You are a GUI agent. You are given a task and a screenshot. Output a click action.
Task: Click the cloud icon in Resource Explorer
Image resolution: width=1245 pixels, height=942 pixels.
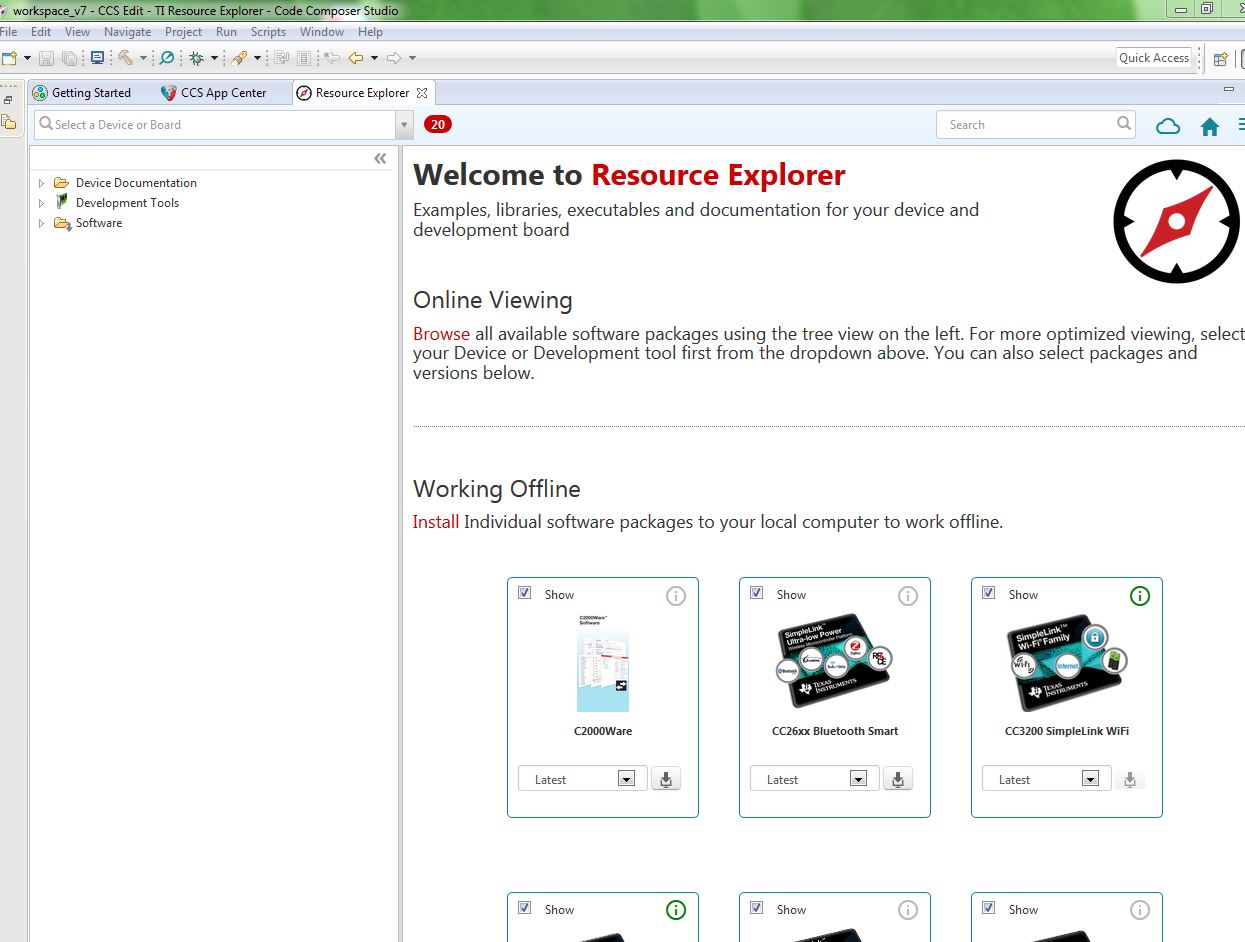click(1168, 126)
